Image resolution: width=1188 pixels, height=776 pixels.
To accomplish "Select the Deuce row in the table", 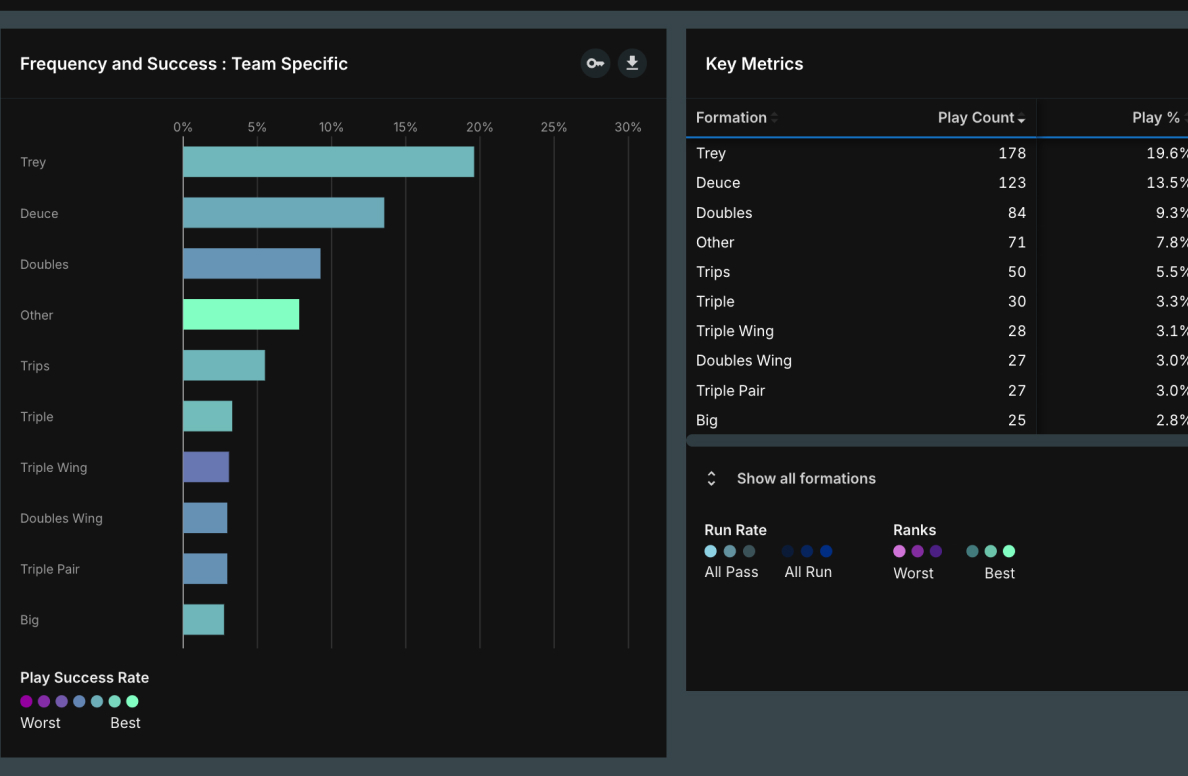I will tap(860, 183).
